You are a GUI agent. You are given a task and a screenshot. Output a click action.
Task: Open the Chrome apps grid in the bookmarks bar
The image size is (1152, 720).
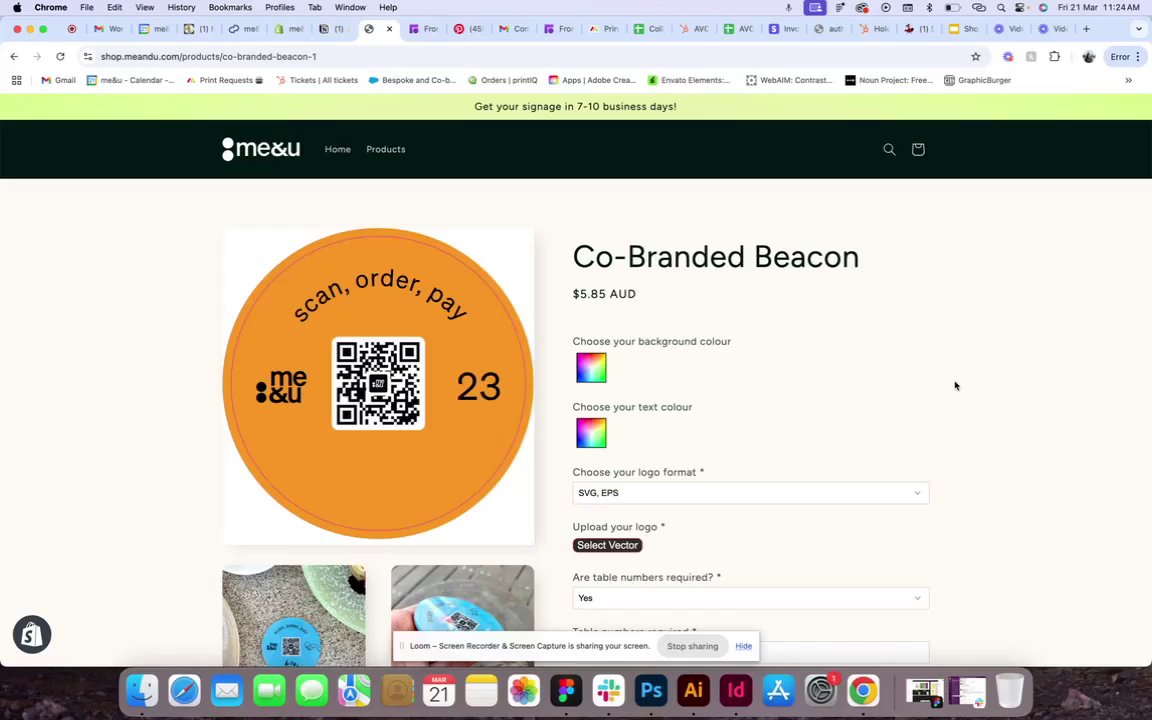16,80
